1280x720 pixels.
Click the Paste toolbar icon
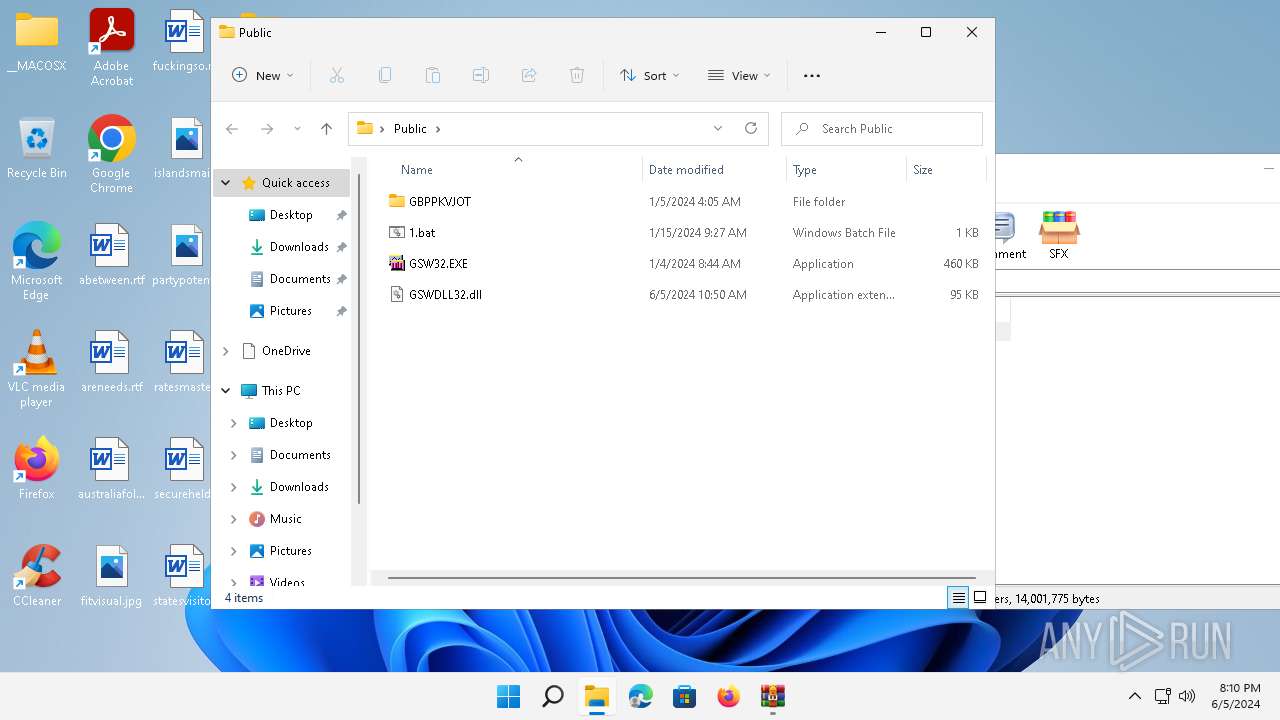pyautogui.click(x=433, y=75)
